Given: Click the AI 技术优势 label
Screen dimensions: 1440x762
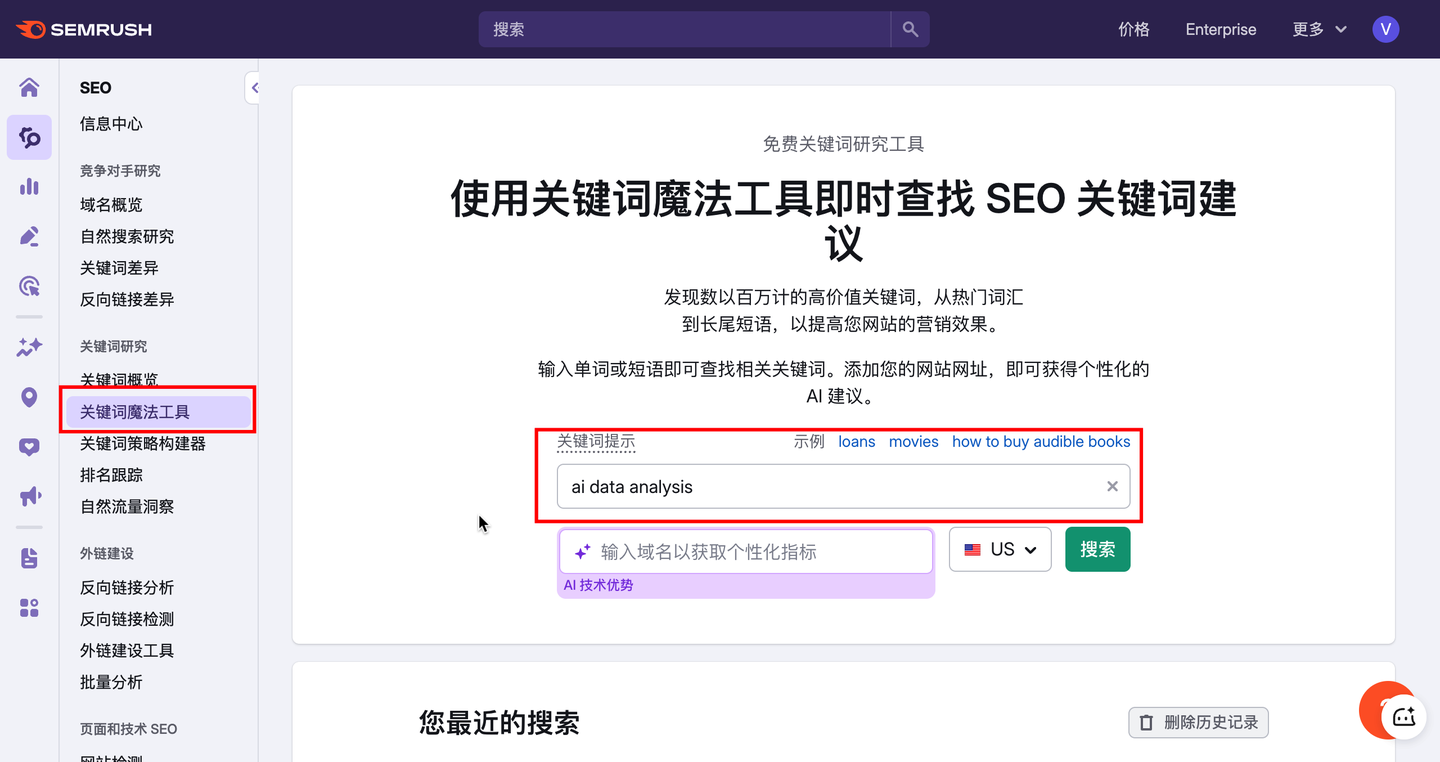Looking at the screenshot, I should pyautogui.click(x=598, y=585).
